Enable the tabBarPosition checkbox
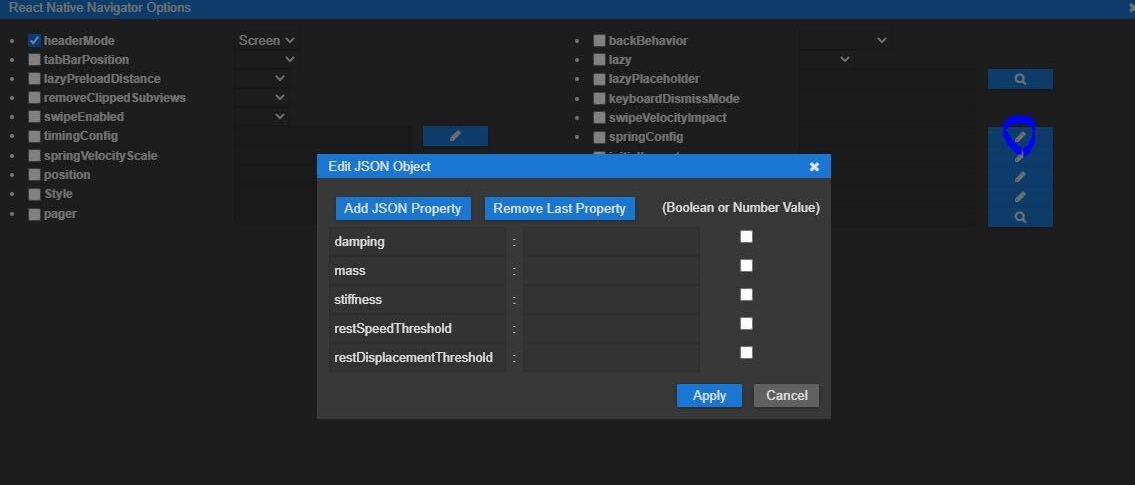The width and height of the screenshot is (1135, 485). pyautogui.click(x=34, y=59)
